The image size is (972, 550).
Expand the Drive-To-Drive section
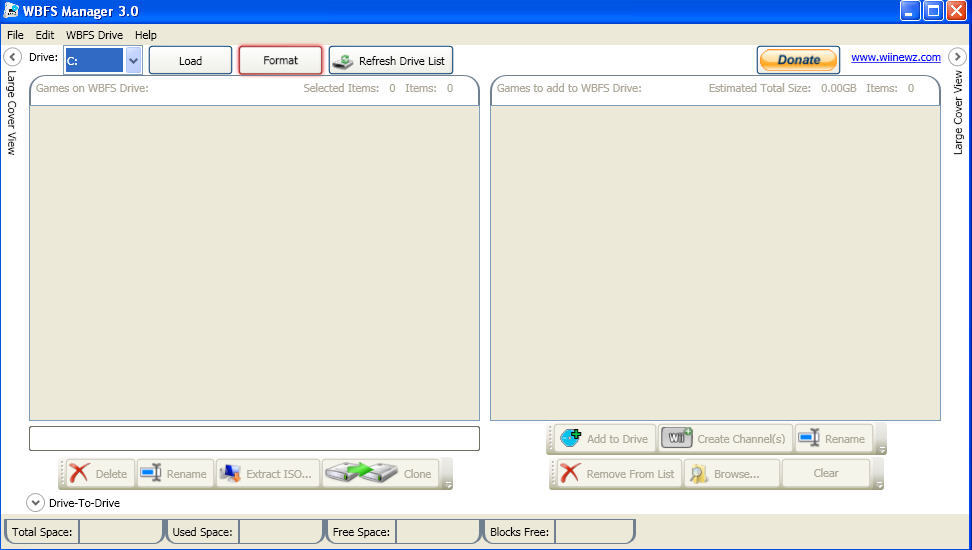pyautogui.click(x=35, y=503)
